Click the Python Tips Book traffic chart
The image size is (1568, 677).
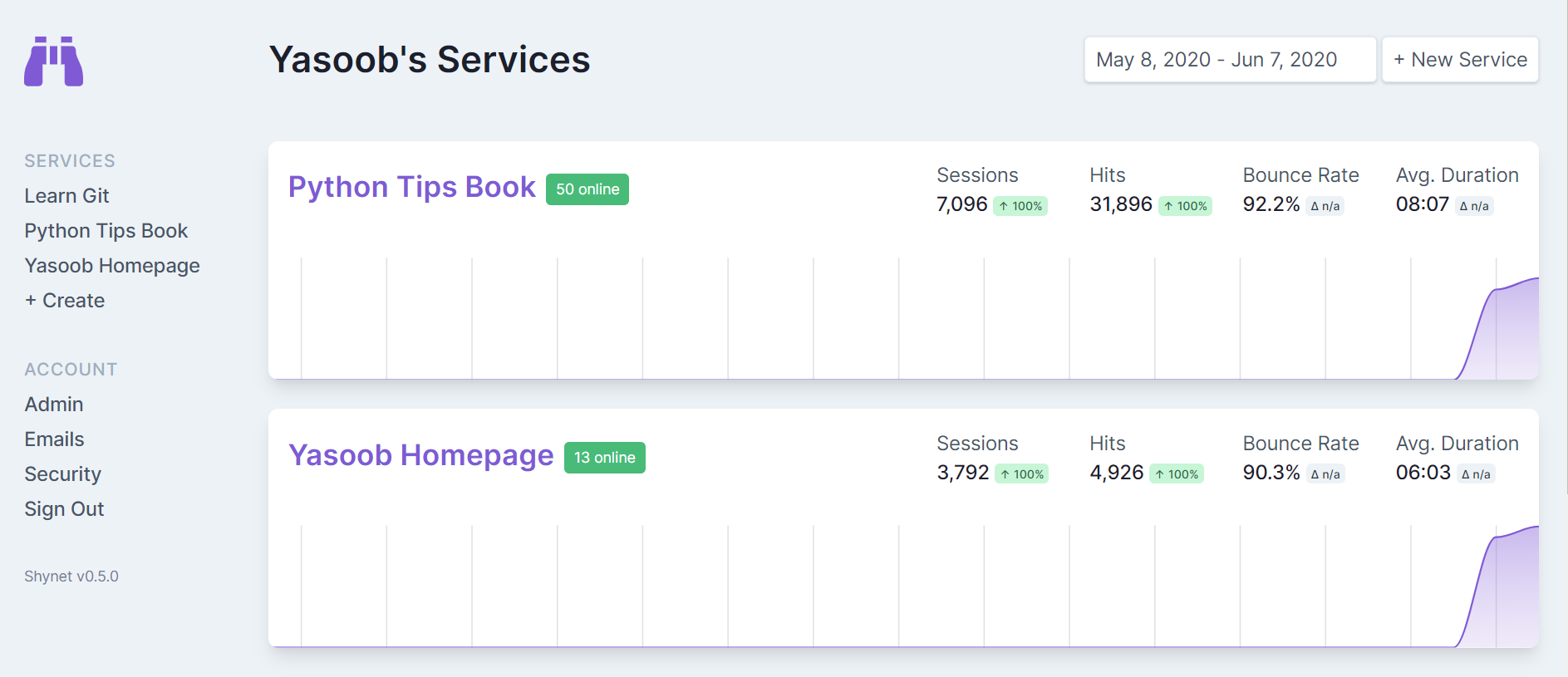(902, 319)
